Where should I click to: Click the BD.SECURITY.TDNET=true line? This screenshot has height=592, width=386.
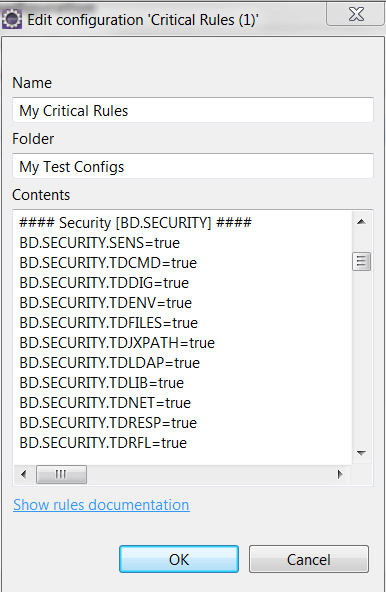pyautogui.click(x=105, y=403)
